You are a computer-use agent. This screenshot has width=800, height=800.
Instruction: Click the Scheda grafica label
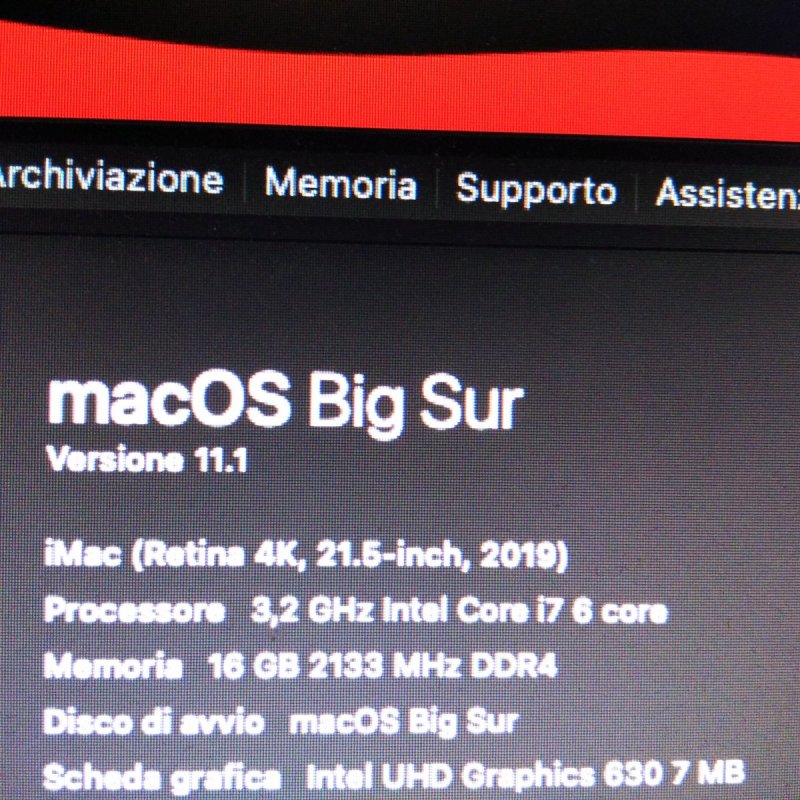pyautogui.click(x=162, y=778)
